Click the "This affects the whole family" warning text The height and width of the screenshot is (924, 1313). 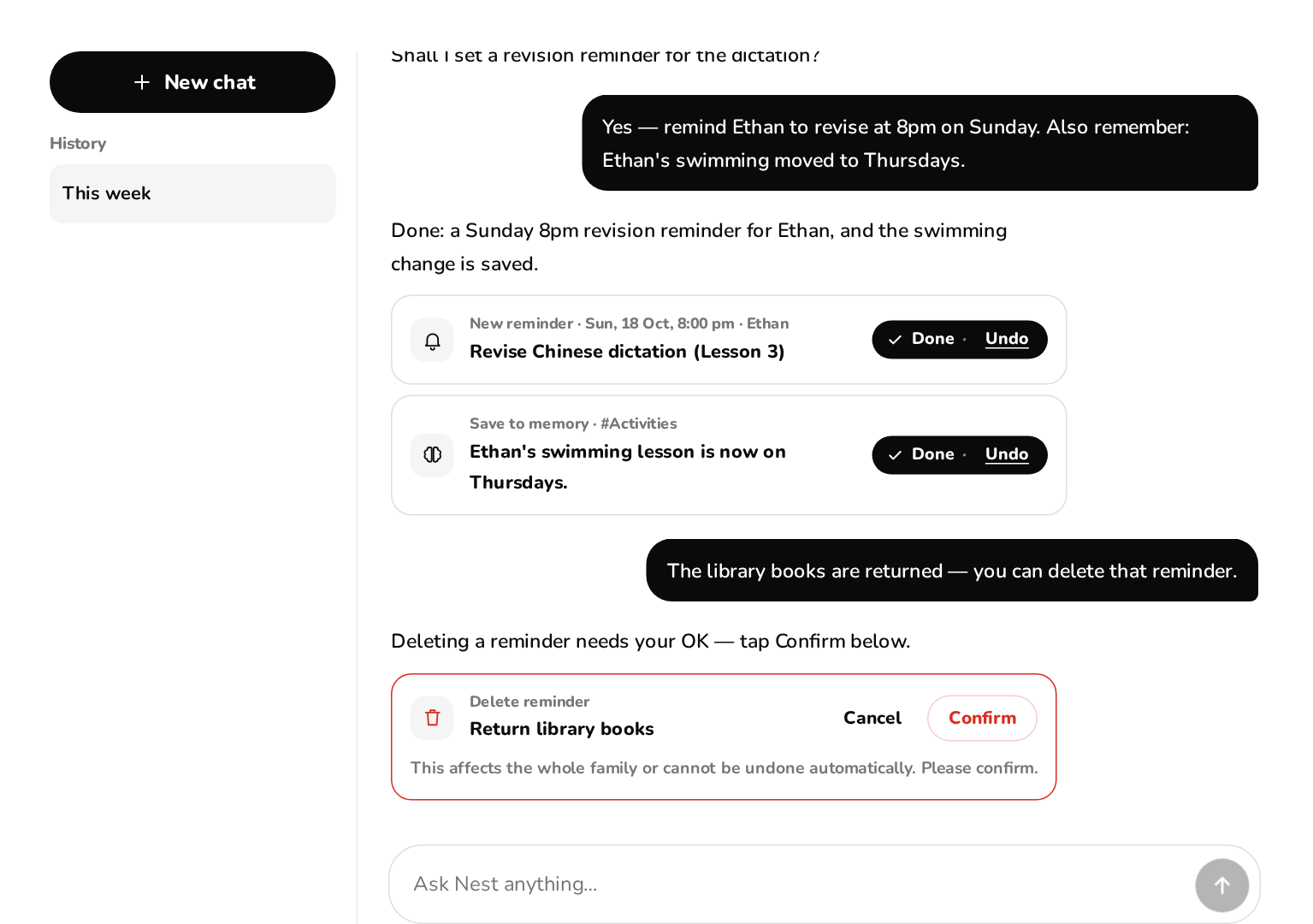click(725, 768)
